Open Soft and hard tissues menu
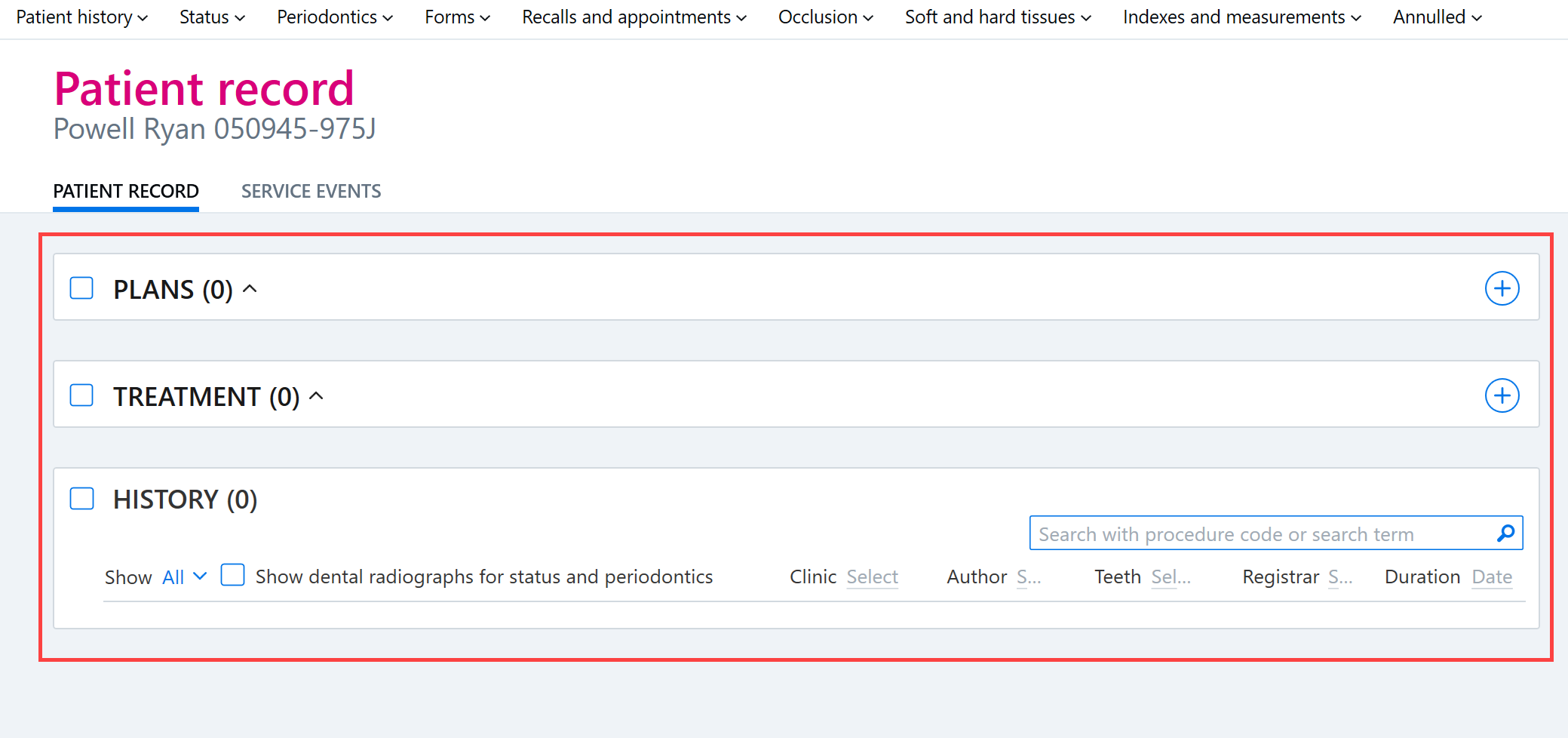1568x738 pixels. (x=998, y=17)
